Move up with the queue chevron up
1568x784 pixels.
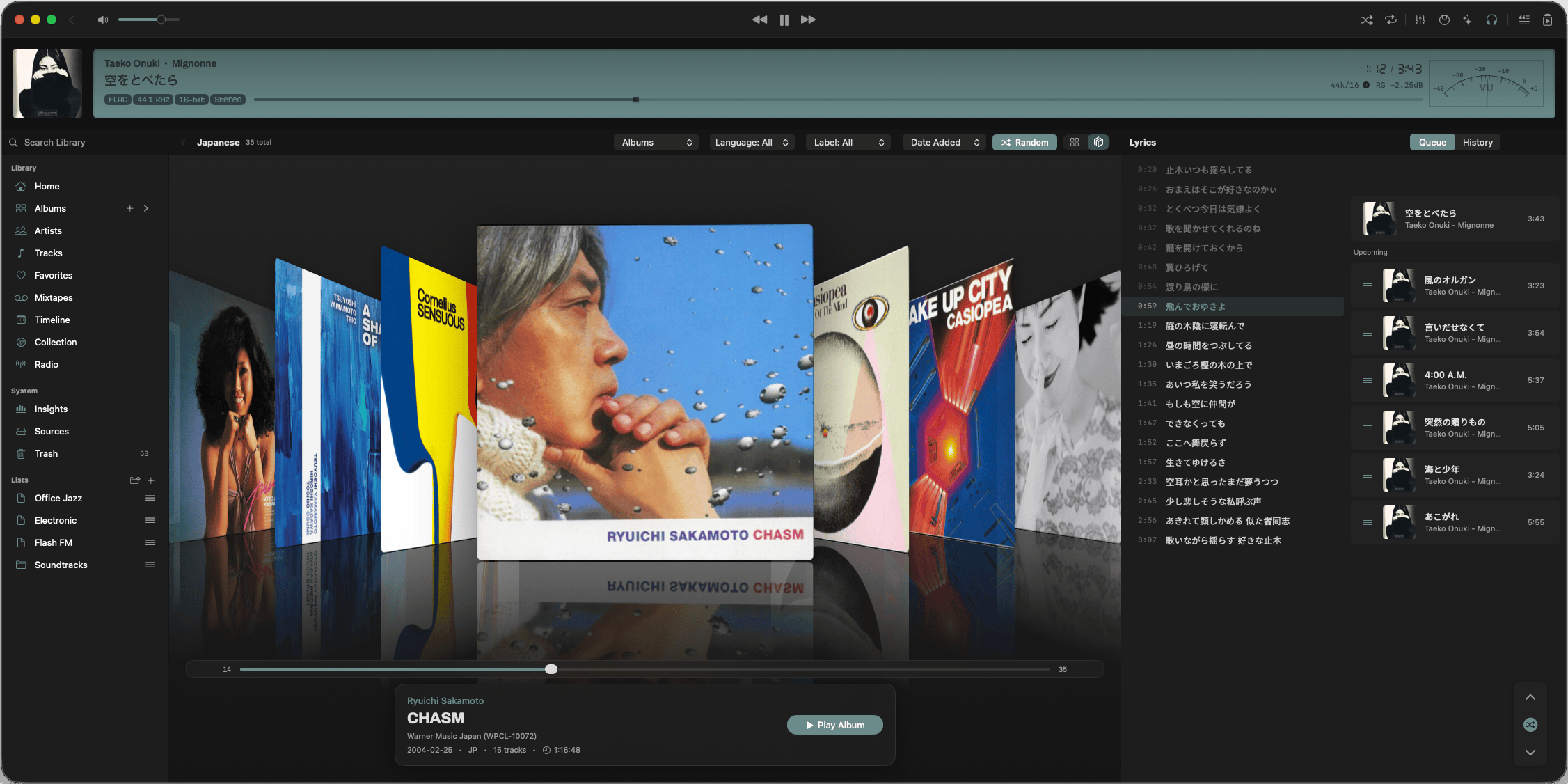point(1530,697)
